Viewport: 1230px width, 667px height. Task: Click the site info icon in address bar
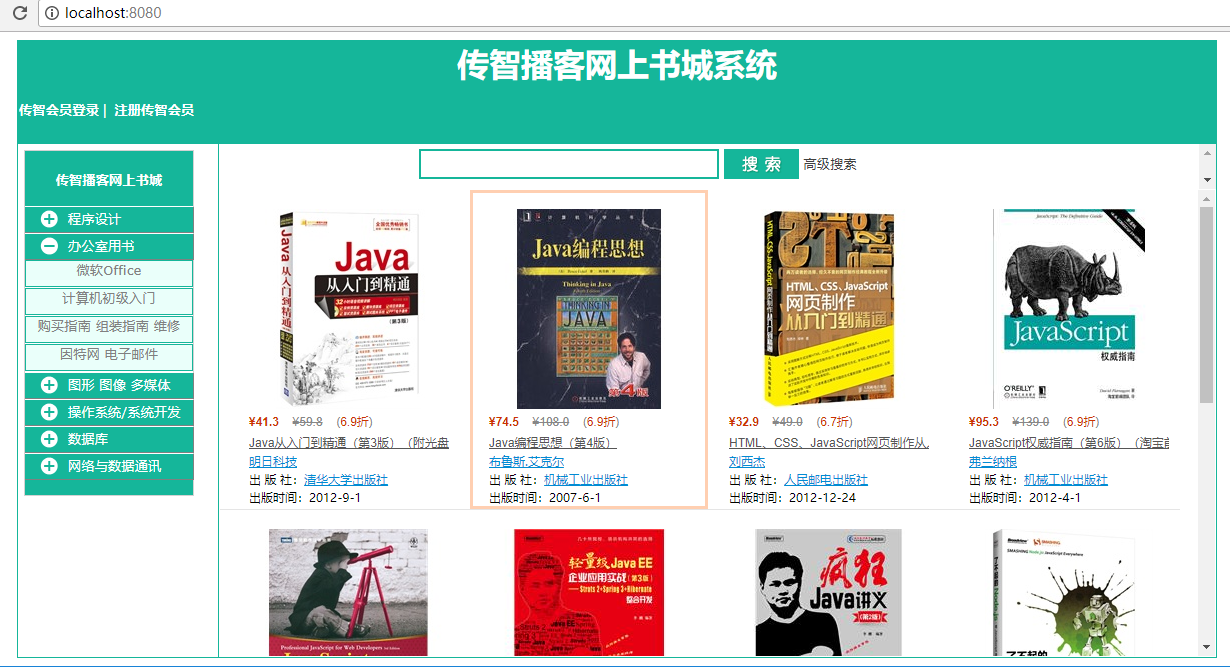51,13
